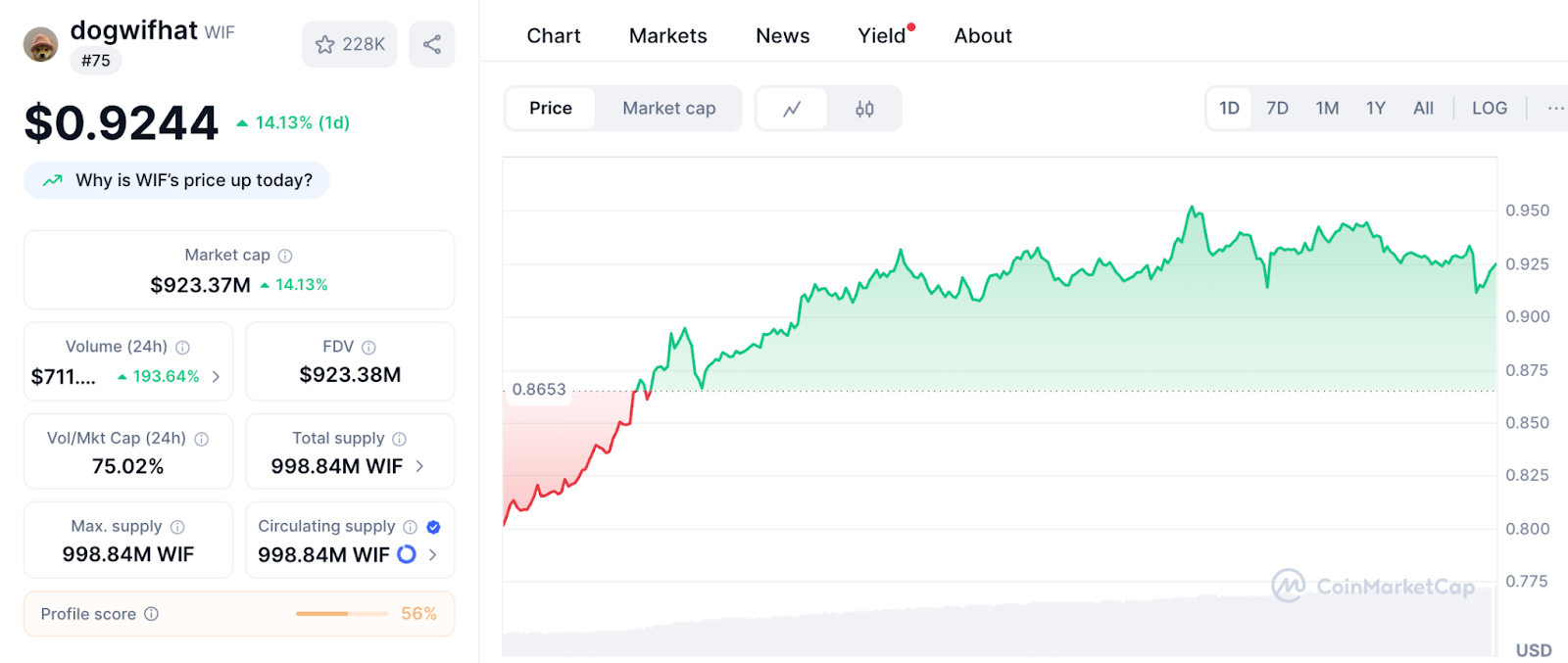The width and height of the screenshot is (1568, 663).
Task: Switch to candlestick chart view icon
Action: [864, 109]
